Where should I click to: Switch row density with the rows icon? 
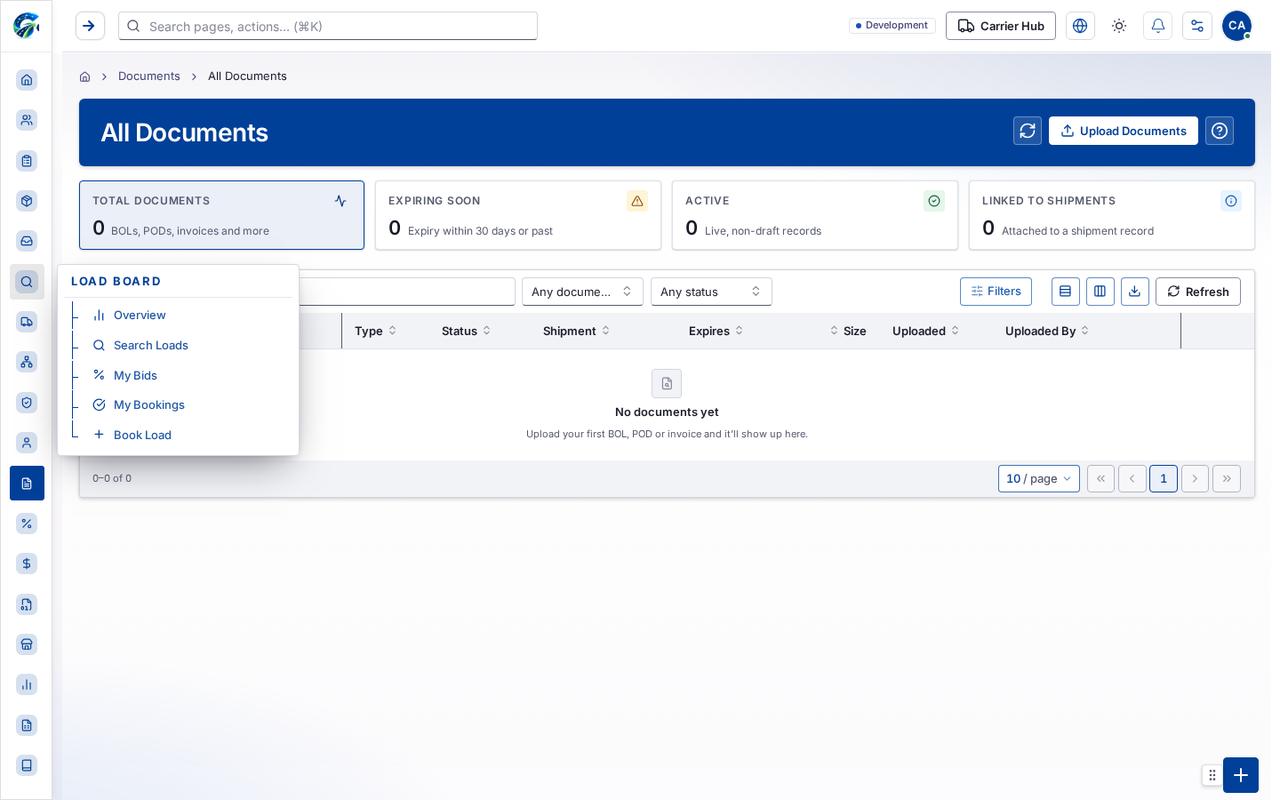(x=1065, y=291)
